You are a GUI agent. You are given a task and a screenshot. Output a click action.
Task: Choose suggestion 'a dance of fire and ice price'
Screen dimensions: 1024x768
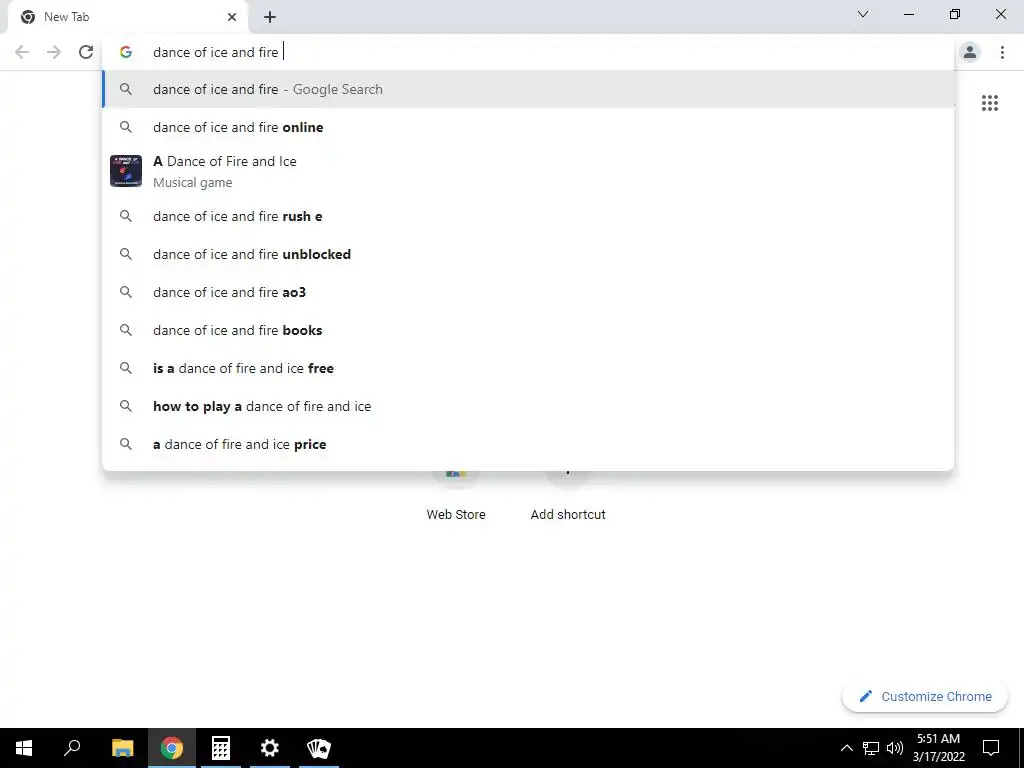528,444
